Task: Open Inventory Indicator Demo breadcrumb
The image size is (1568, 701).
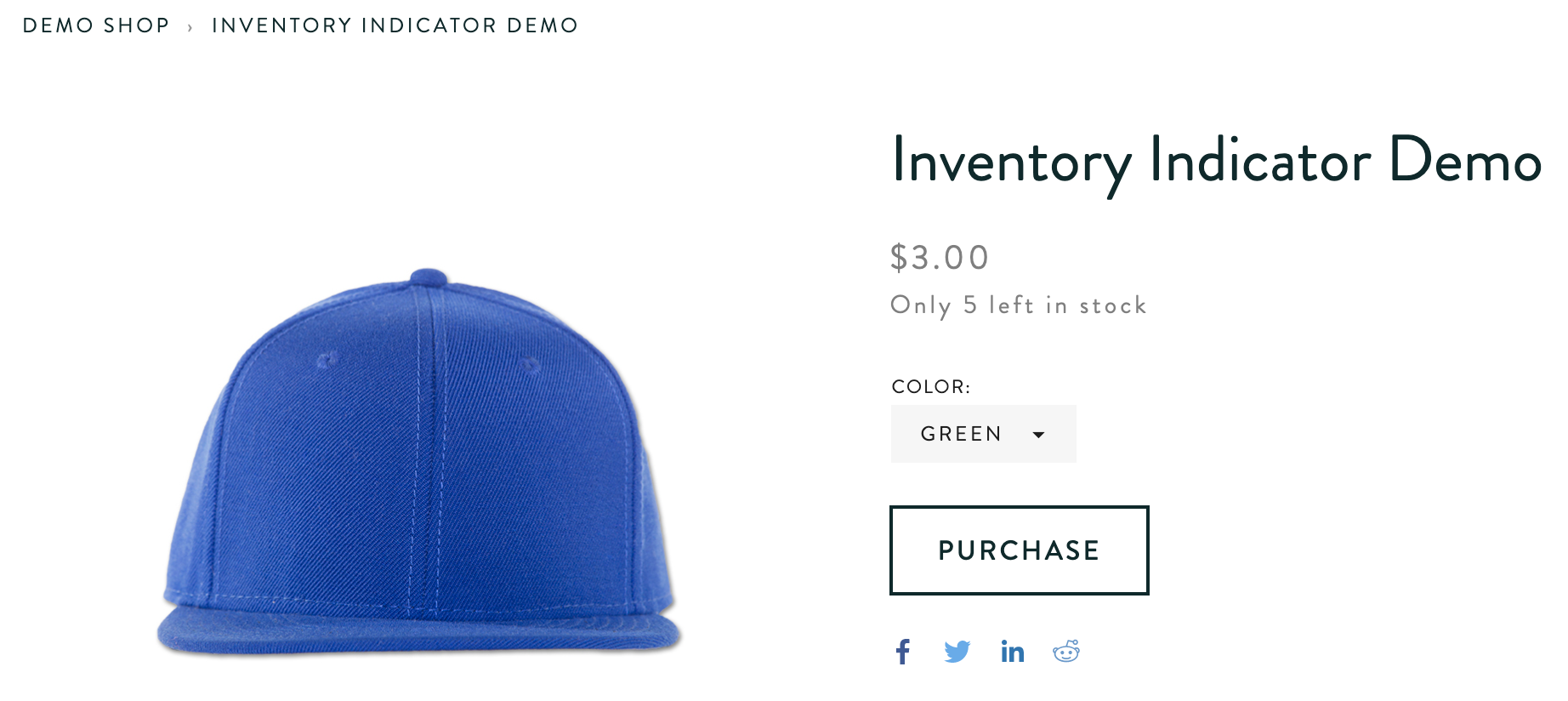Action: click(x=395, y=26)
